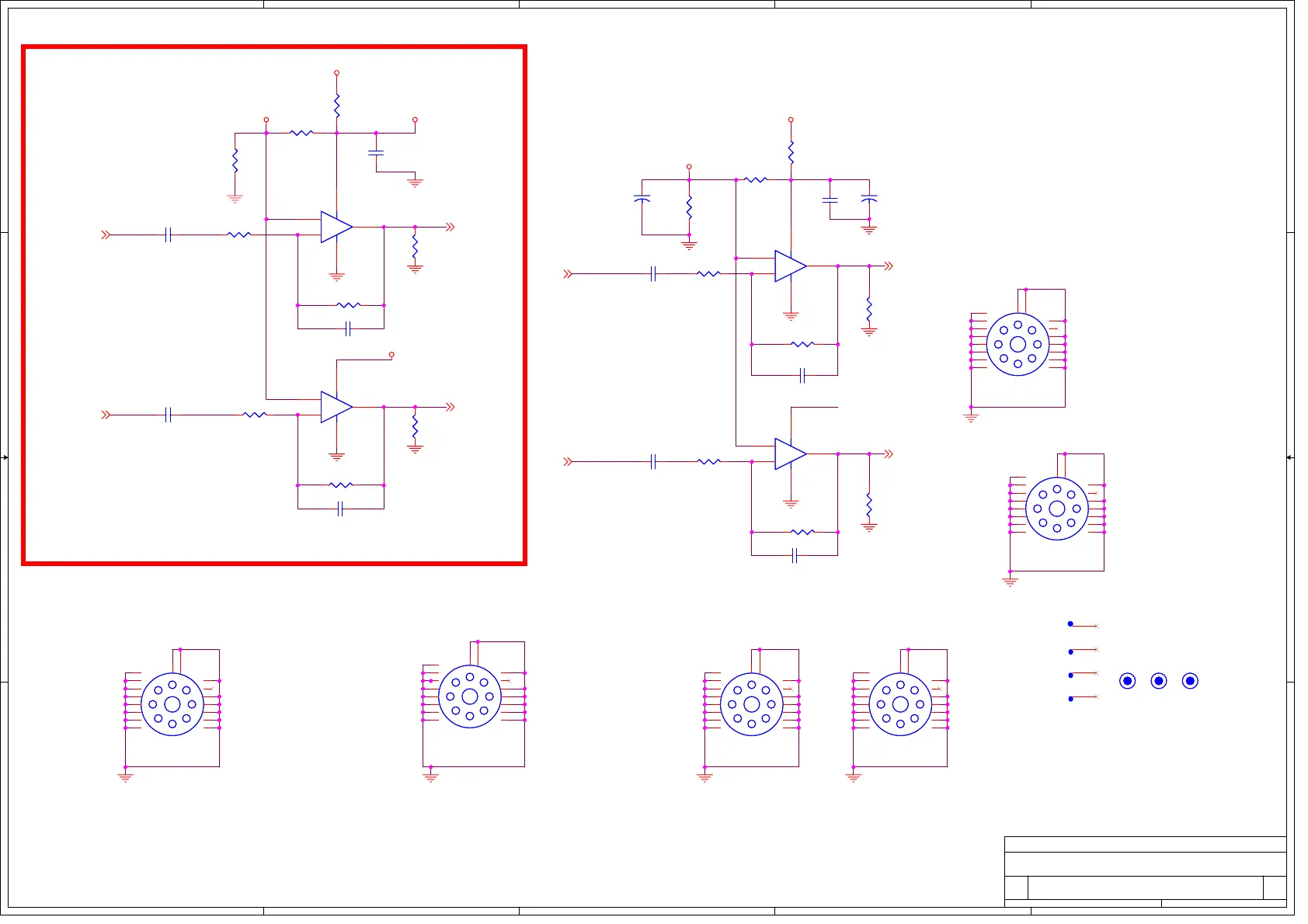The image size is (1308, 924).
Task: Select the output load resistor of the left circuit's upper op-amp
Action: 415,247
